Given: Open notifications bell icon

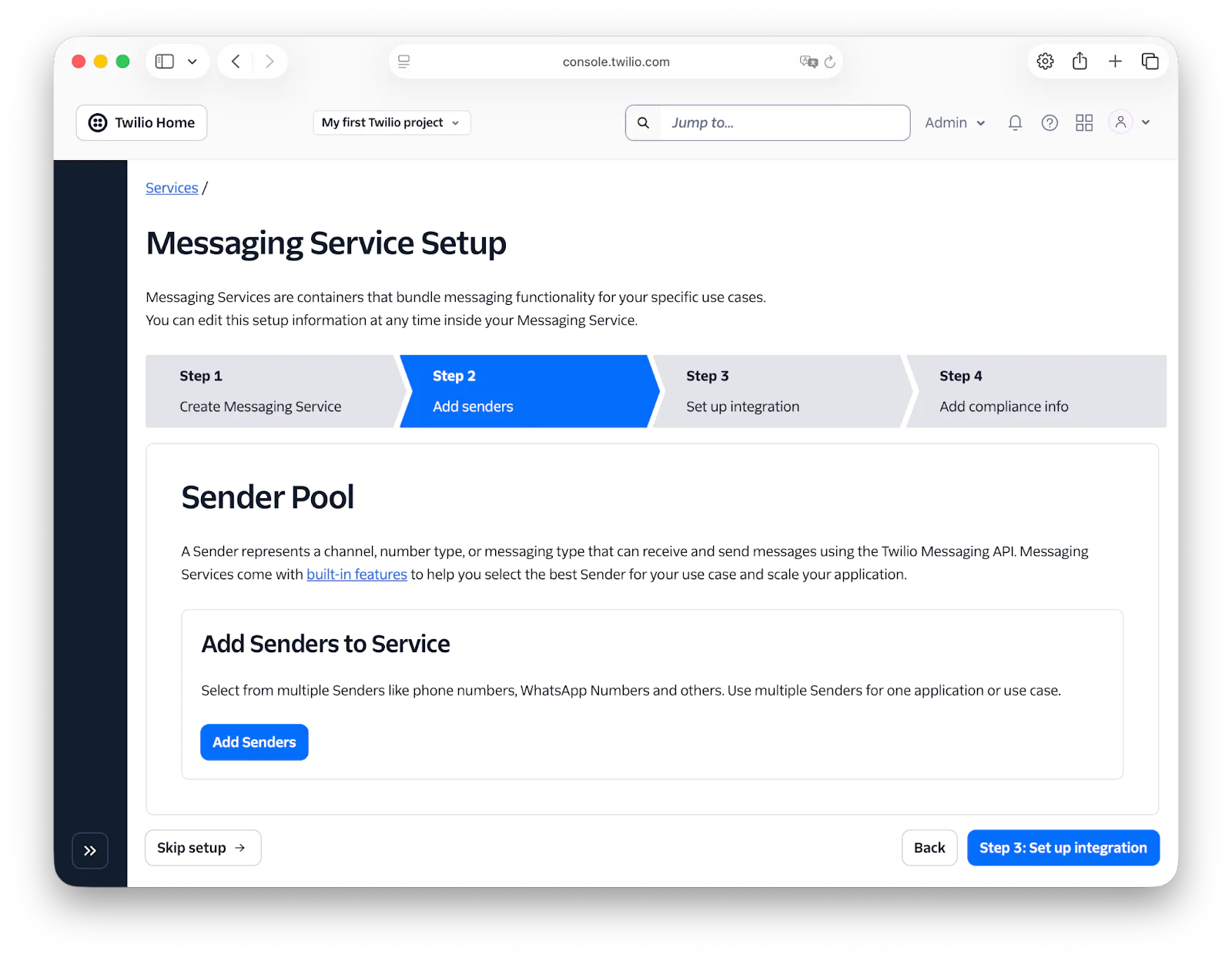Looking at the screenshot, I should click(x=1015, y=122).
